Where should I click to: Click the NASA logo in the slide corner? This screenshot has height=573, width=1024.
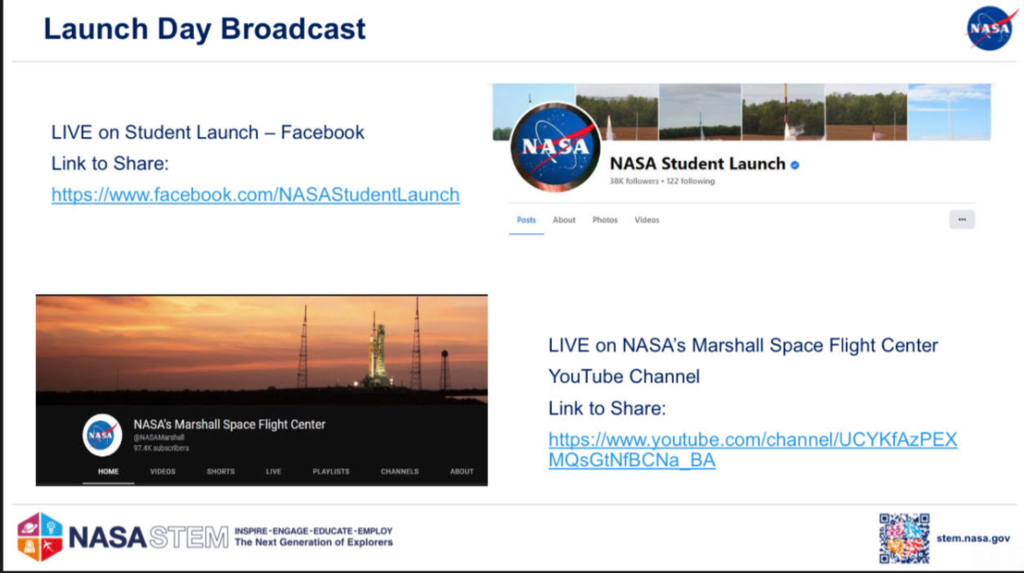tap(991, 28)
